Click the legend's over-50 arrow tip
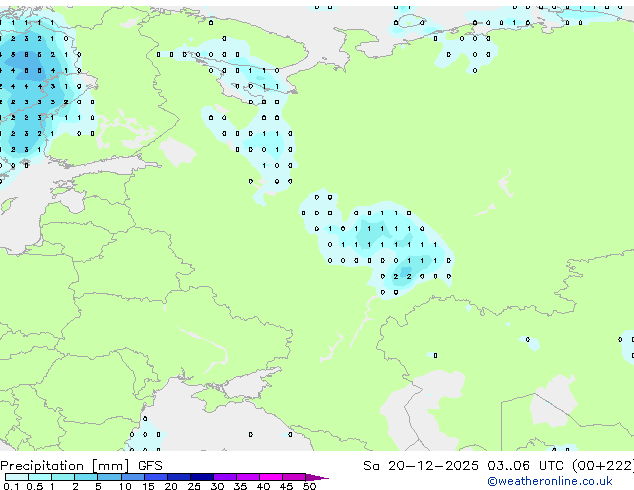This screenshot has height=490, width=634. (317, 477)
